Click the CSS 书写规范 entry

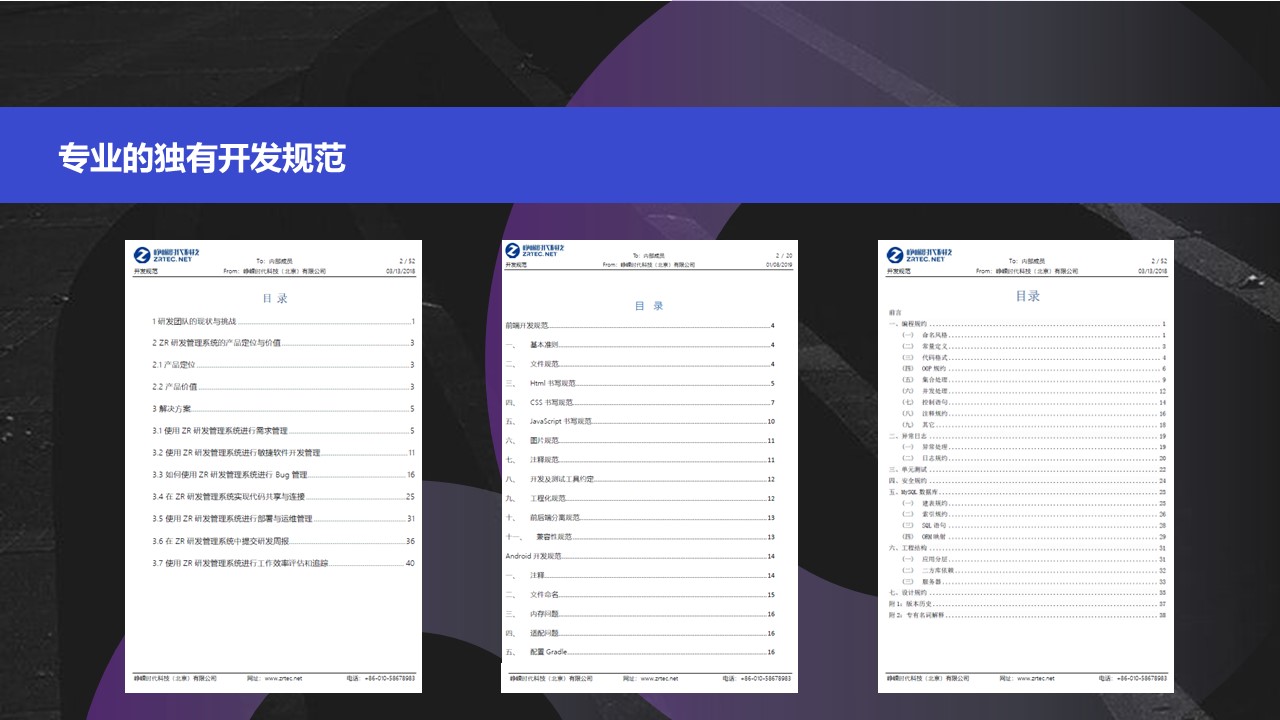[x=640, y=403]
